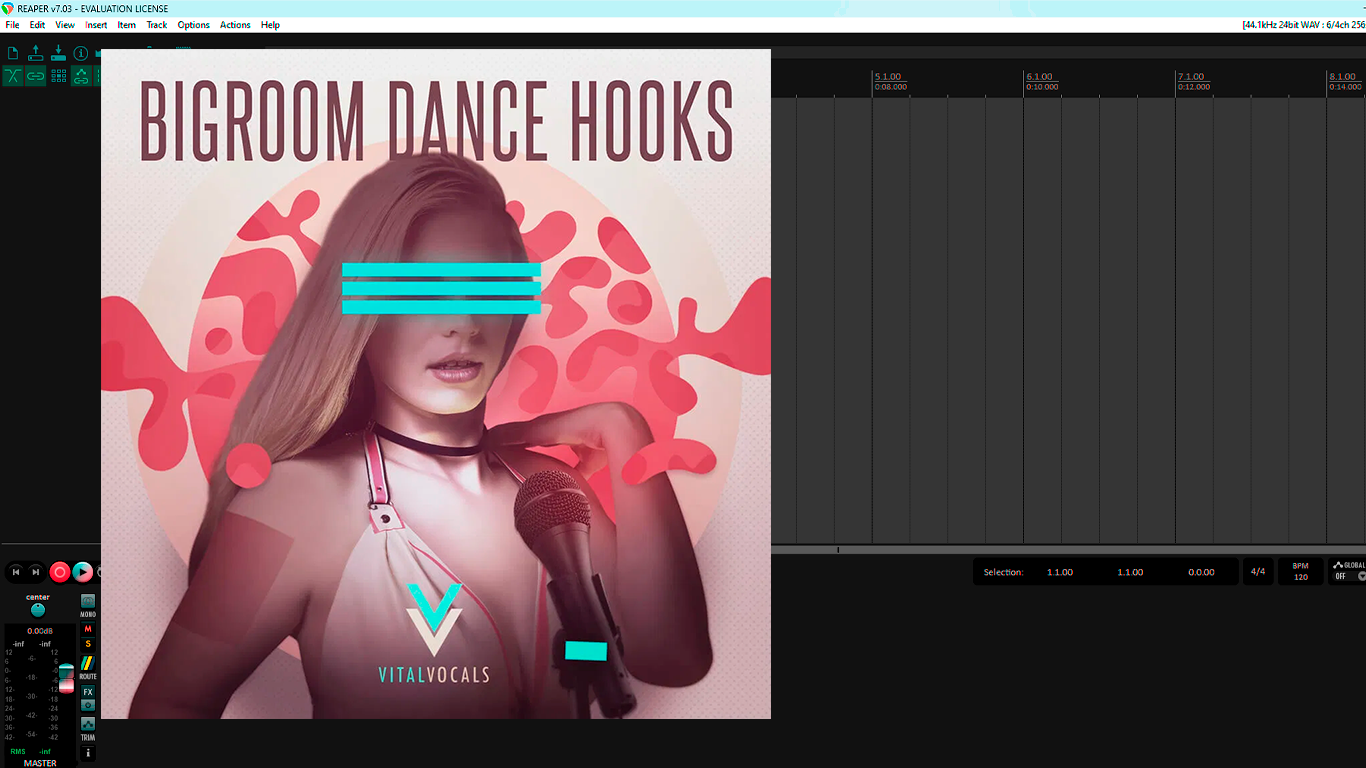The height and width of the screenshot is (768, 1366).
Task: Click the 4/4 time signature box
Action: coord(1258,572)
